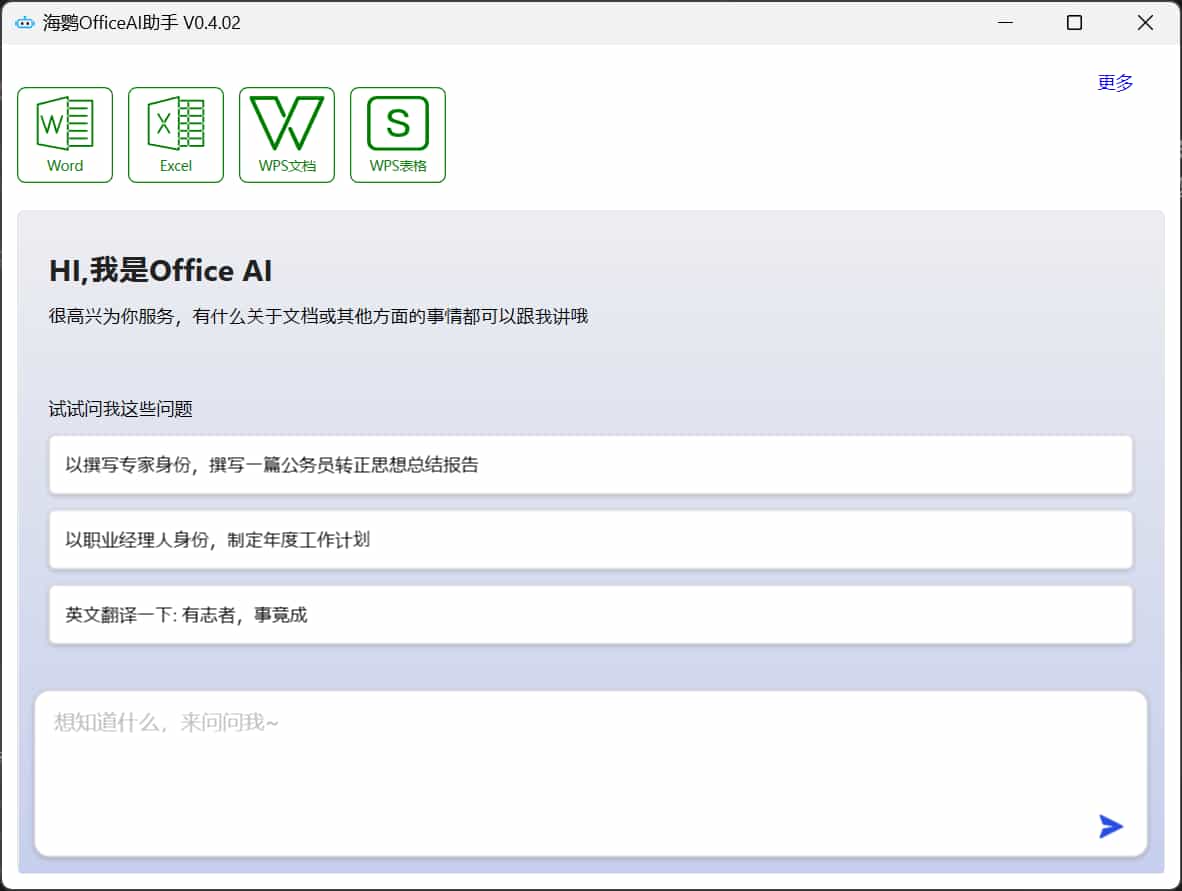Select the 英文翻译一下 suggestion
This screenshot has height=891, width=1182.
(590, 615)
